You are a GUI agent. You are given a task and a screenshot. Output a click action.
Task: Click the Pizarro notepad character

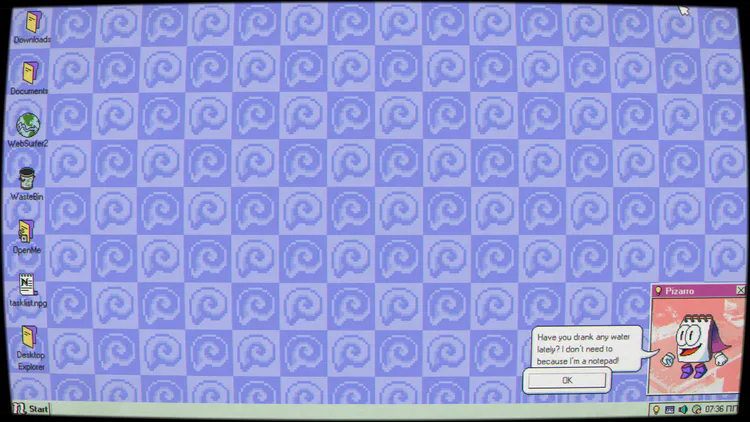pyautogui.click(x=695, y=345)
